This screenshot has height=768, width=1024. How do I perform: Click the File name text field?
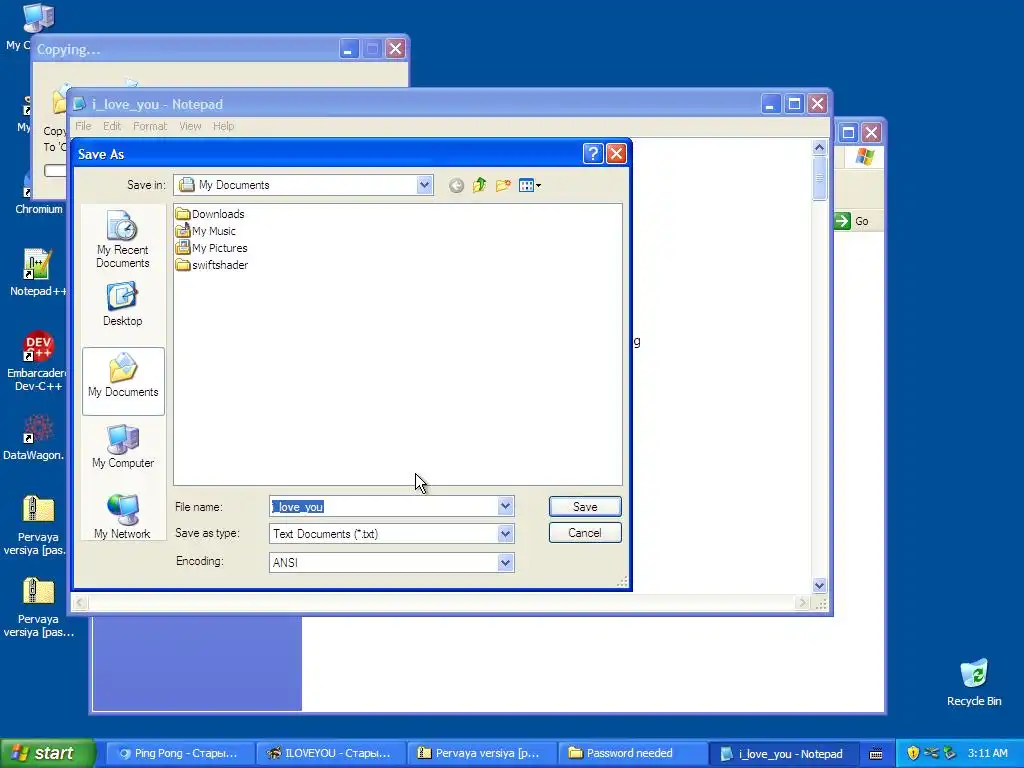click(384, 507)
